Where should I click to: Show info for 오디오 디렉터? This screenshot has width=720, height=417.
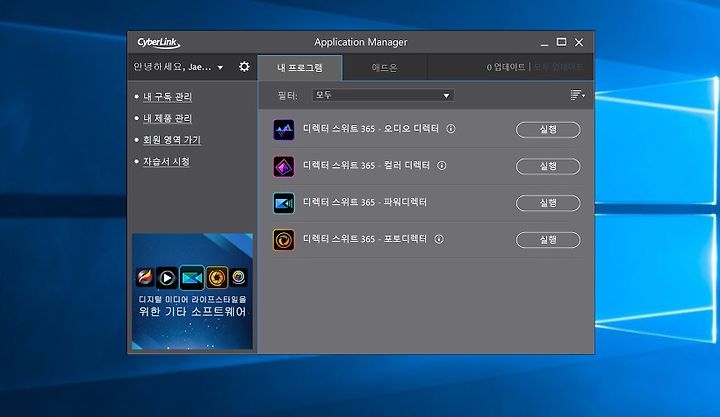coord(451,129)
